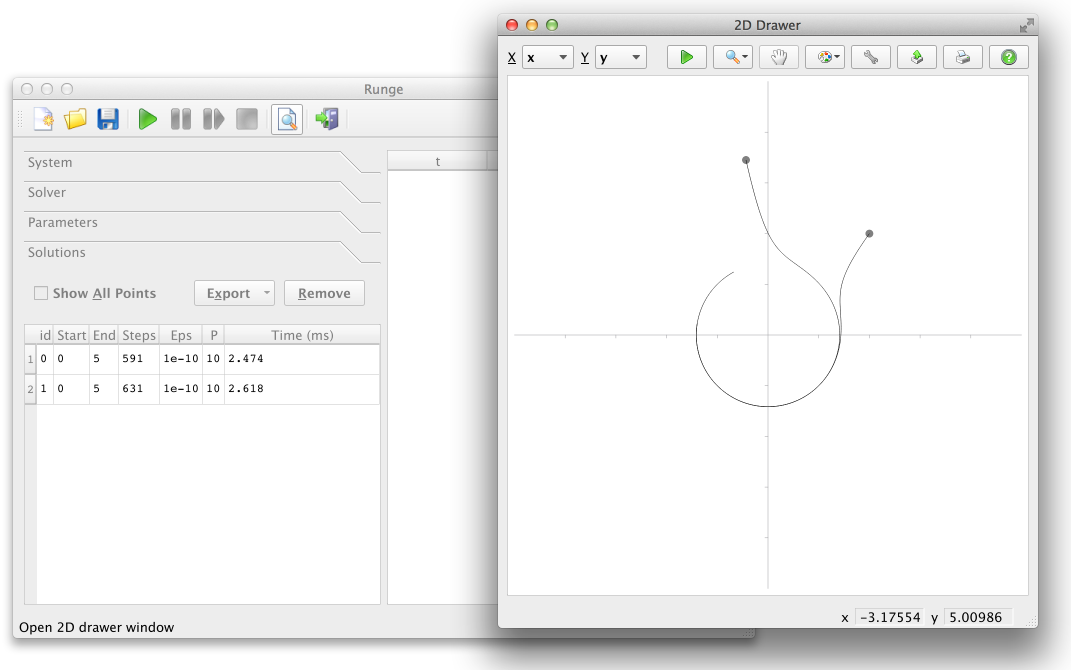Click the Pause icon in Runge toolbar

[180, 119]
